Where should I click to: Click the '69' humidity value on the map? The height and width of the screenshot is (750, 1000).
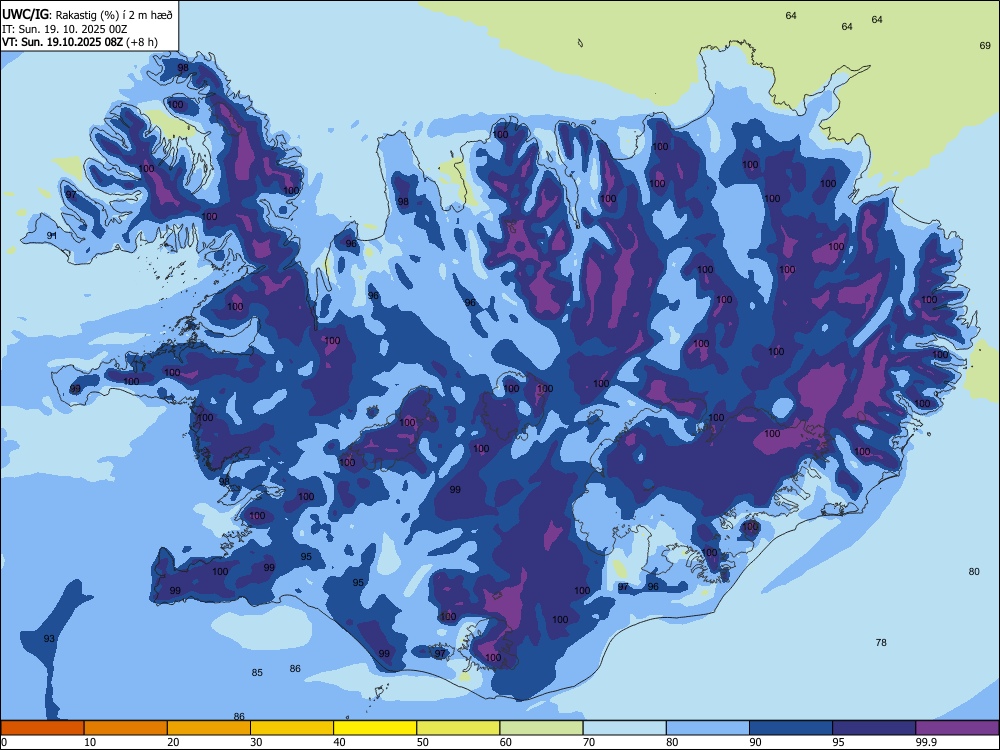(x=985, y=45)
